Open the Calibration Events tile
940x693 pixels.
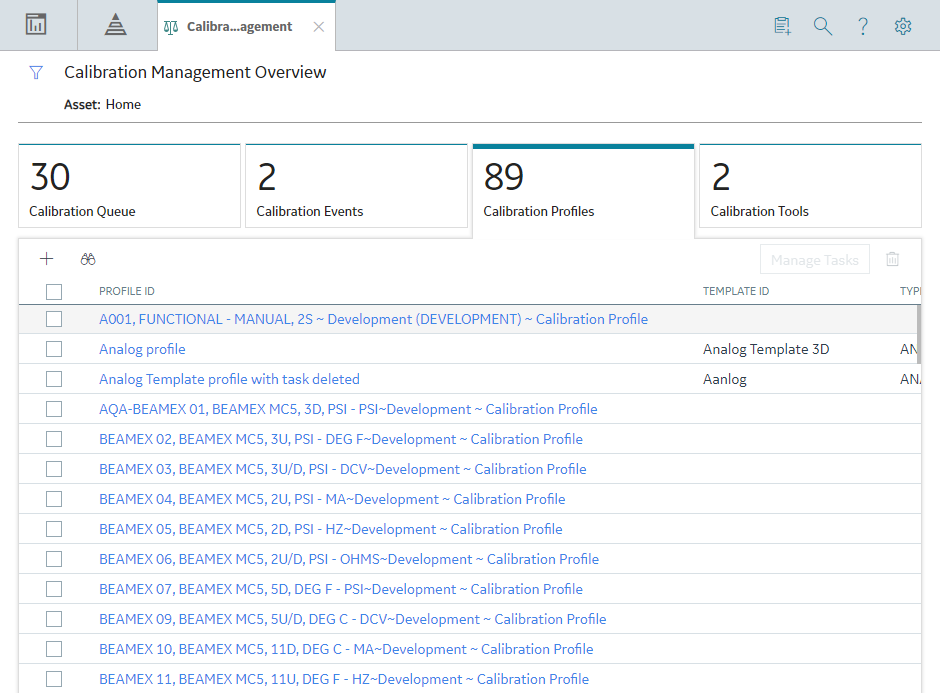[356, 186]
